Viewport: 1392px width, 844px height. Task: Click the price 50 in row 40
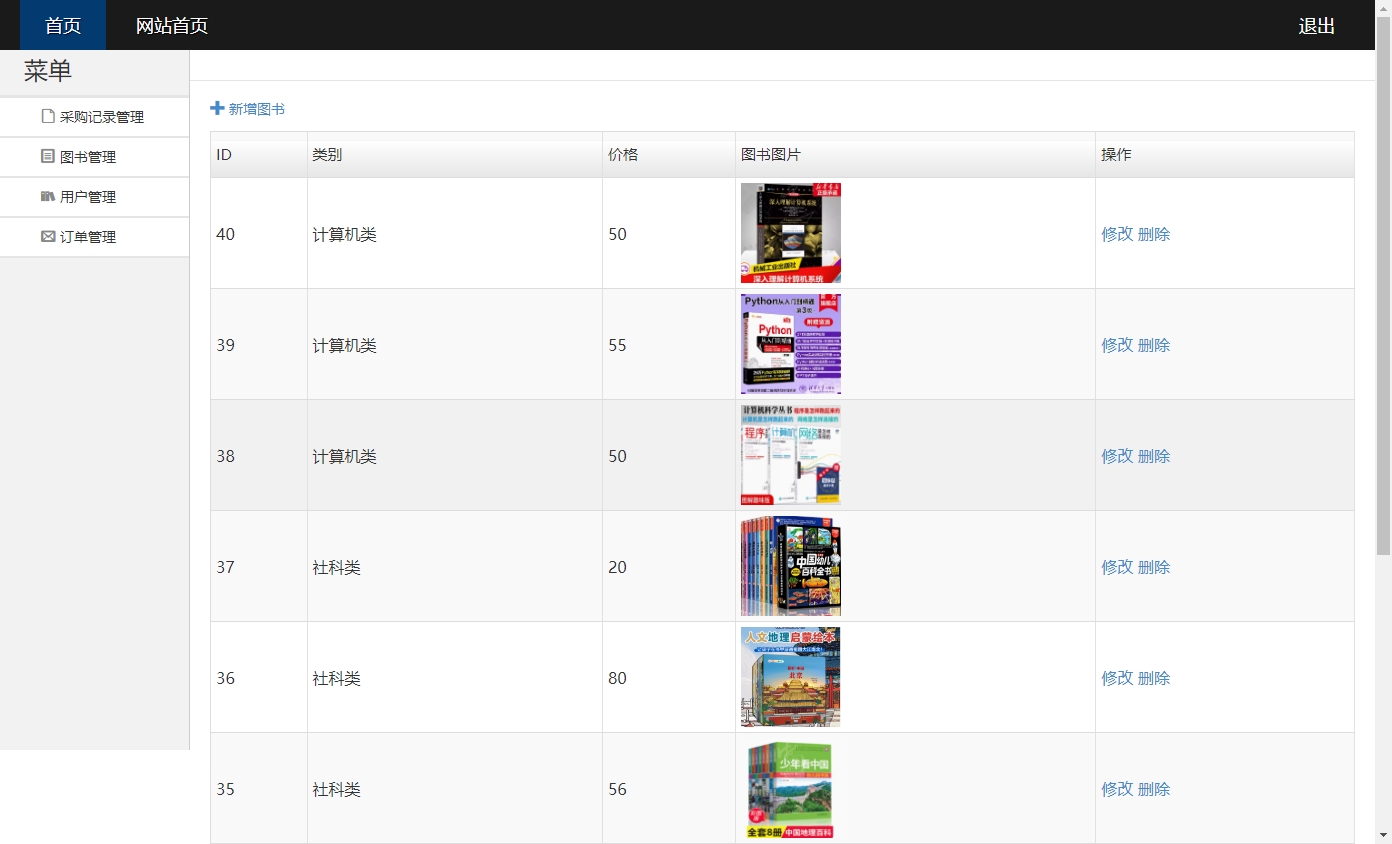618,234
